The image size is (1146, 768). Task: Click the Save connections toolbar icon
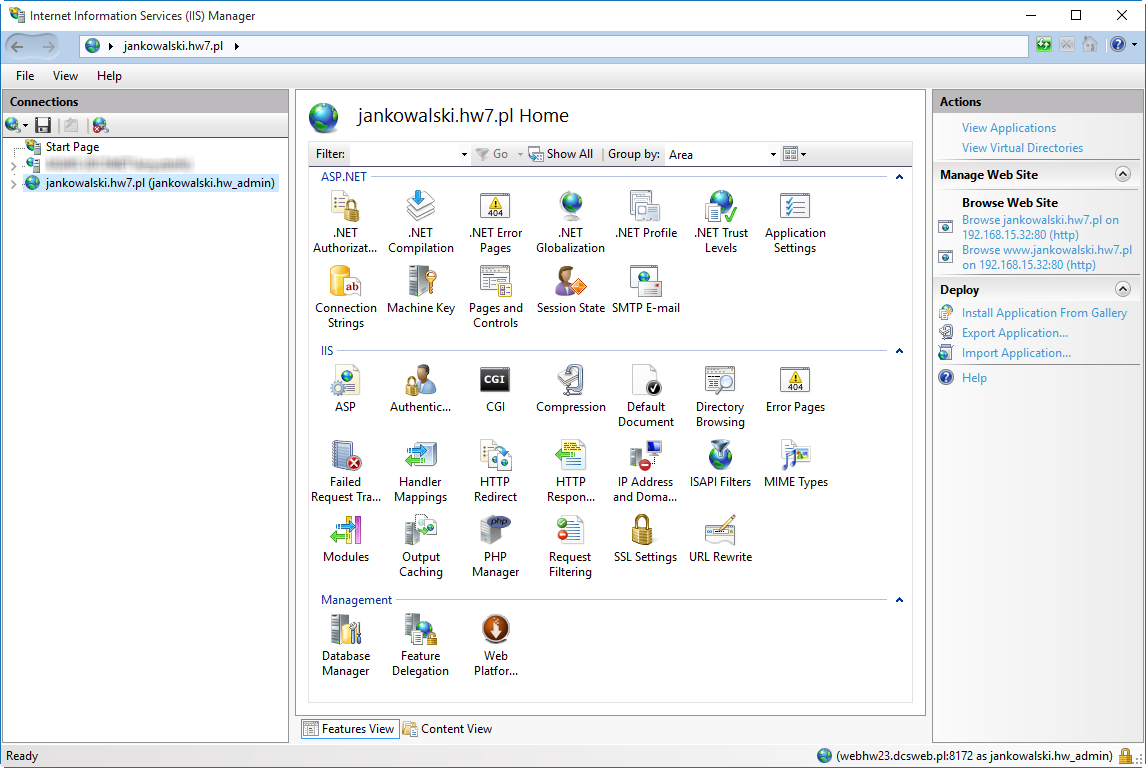pyautogui.click(x=43, y=125)
